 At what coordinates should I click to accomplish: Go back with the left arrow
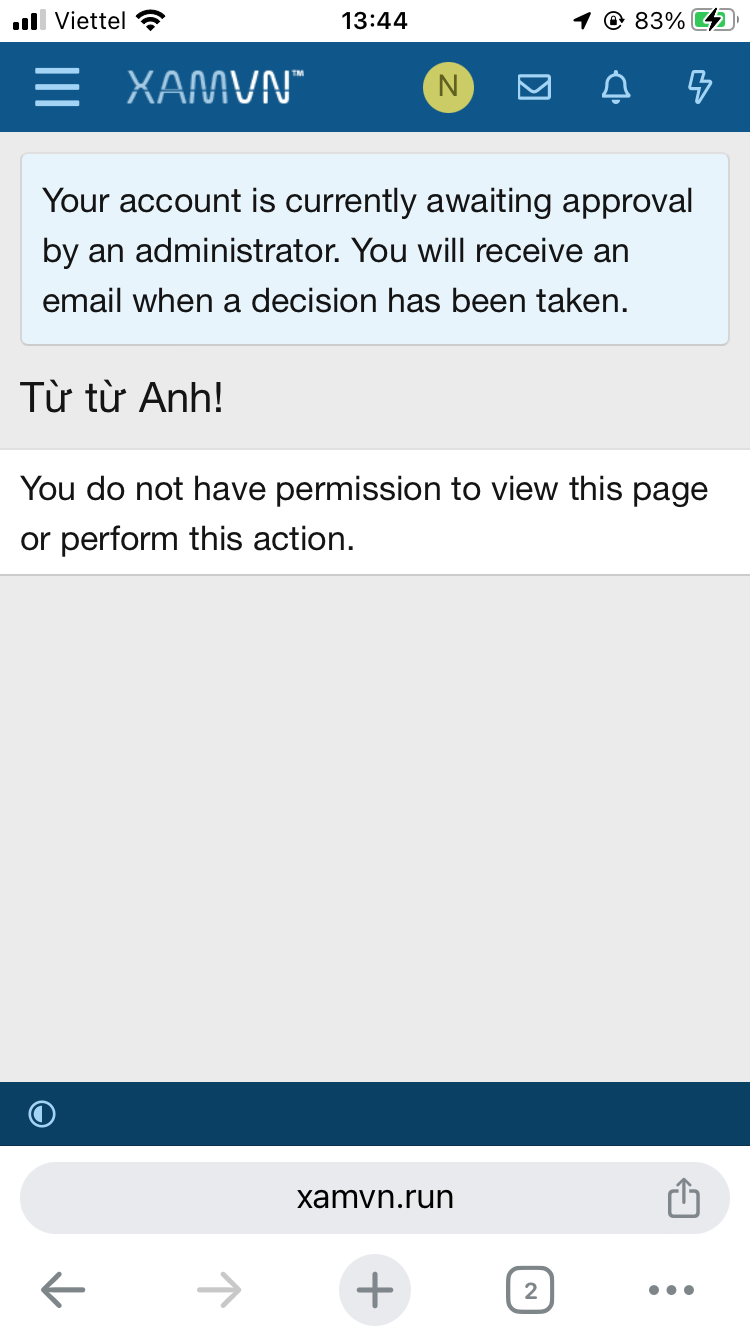63,1290
